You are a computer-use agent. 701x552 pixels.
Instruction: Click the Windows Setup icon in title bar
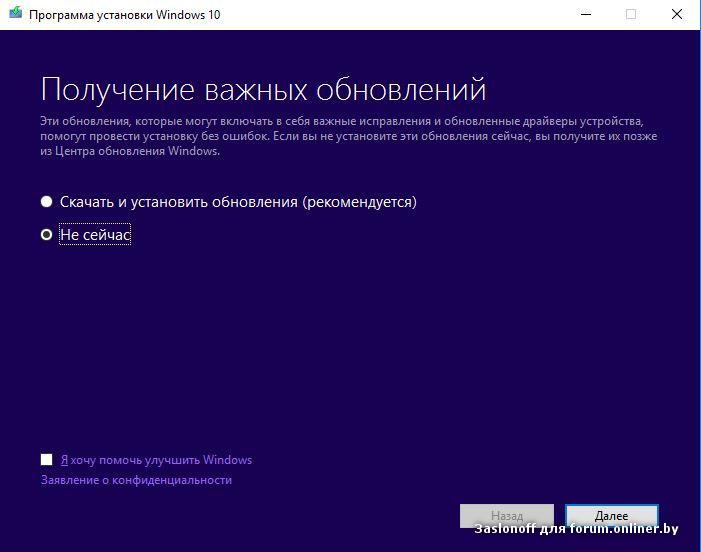pyautogui.click(x=15, y=13)
